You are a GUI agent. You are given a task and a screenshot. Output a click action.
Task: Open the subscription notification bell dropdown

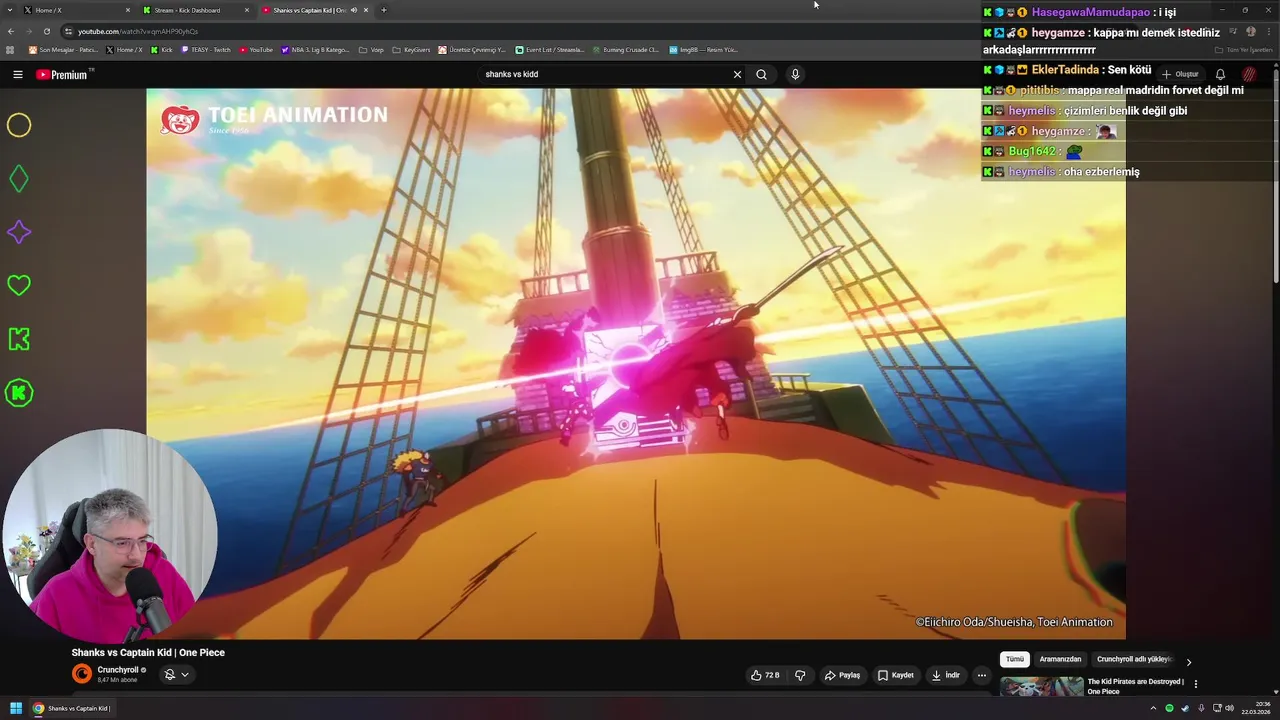point(176,675)
